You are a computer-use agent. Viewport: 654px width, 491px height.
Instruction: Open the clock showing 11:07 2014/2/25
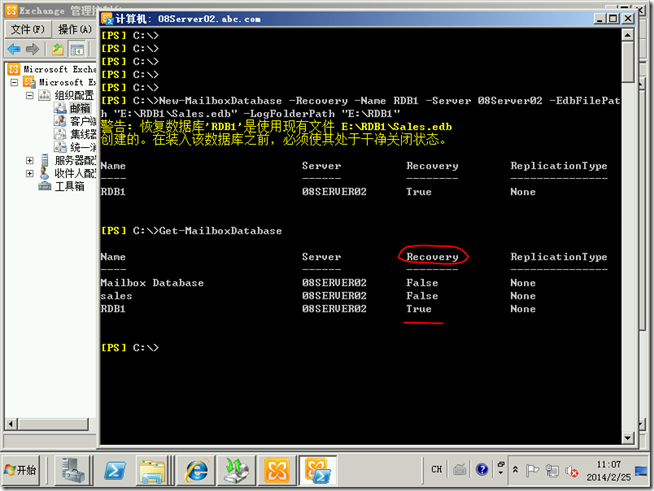click(x=609, y=471)
